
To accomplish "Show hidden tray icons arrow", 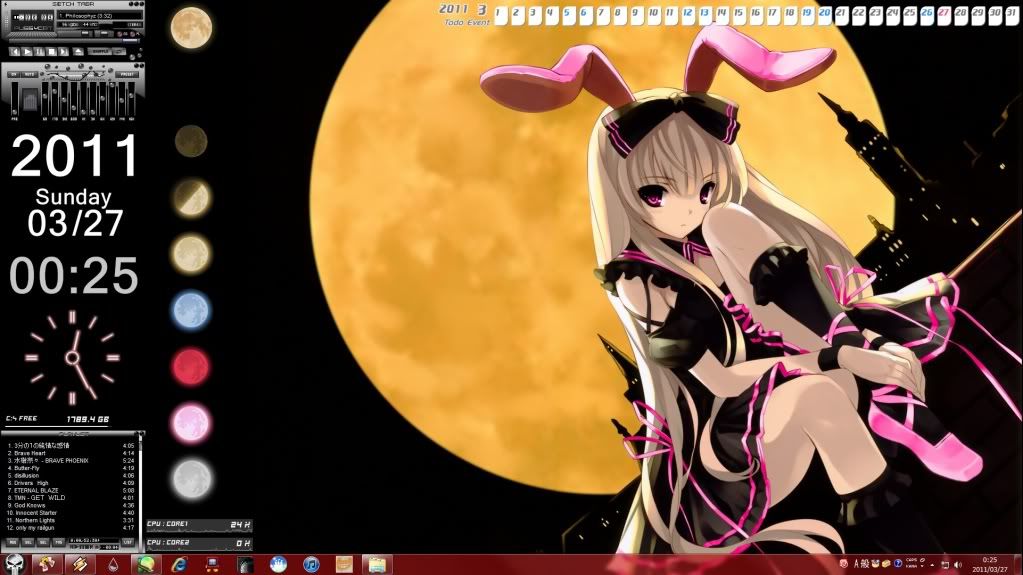I will pyautogui.click(x=932, y=565).
